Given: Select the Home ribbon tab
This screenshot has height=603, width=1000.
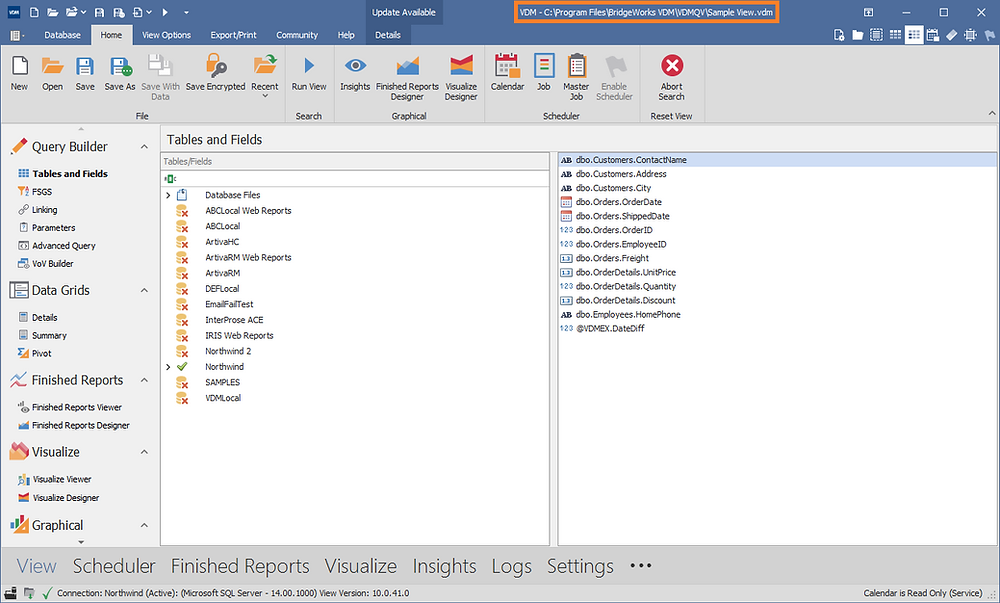Looking at the screenshot, I should click(111, 35).
